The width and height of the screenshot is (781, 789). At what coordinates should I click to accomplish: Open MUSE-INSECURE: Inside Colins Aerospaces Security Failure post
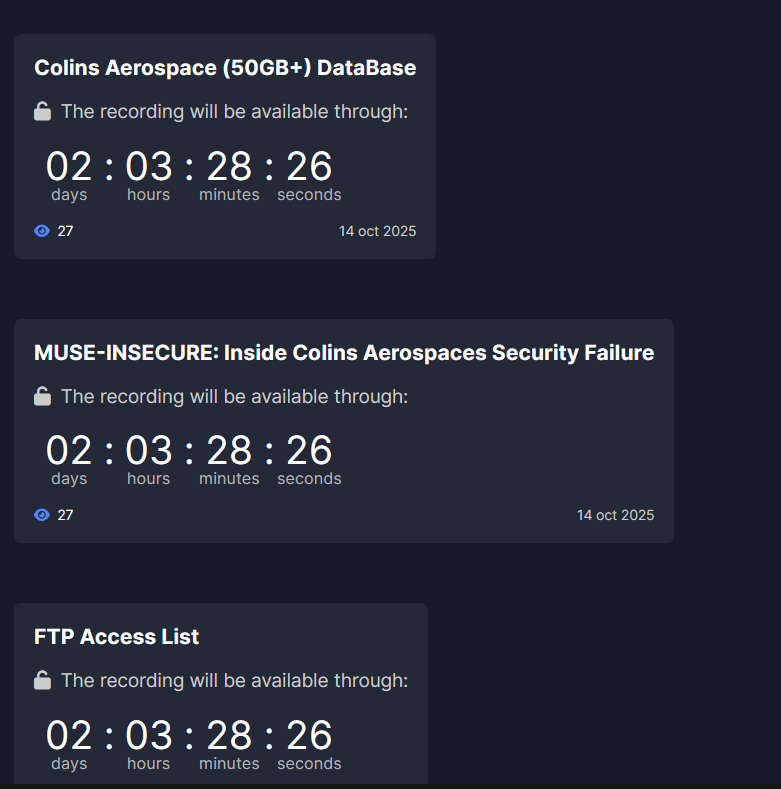[x=344, y=353]
